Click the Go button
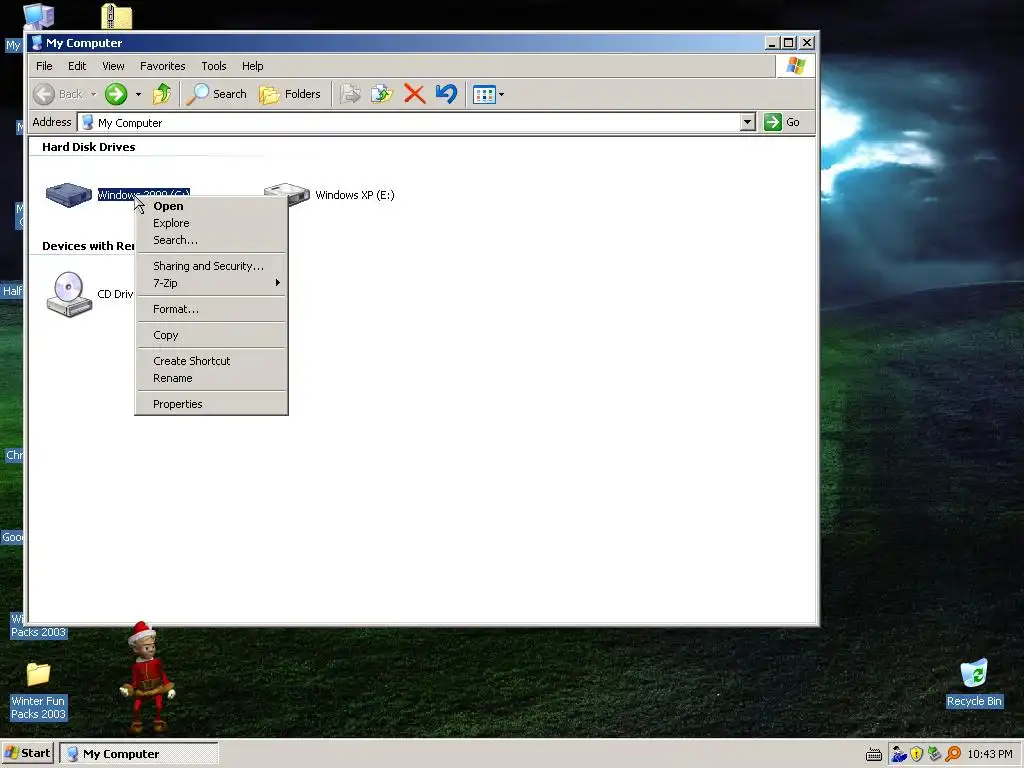 (x=782, y=122)
